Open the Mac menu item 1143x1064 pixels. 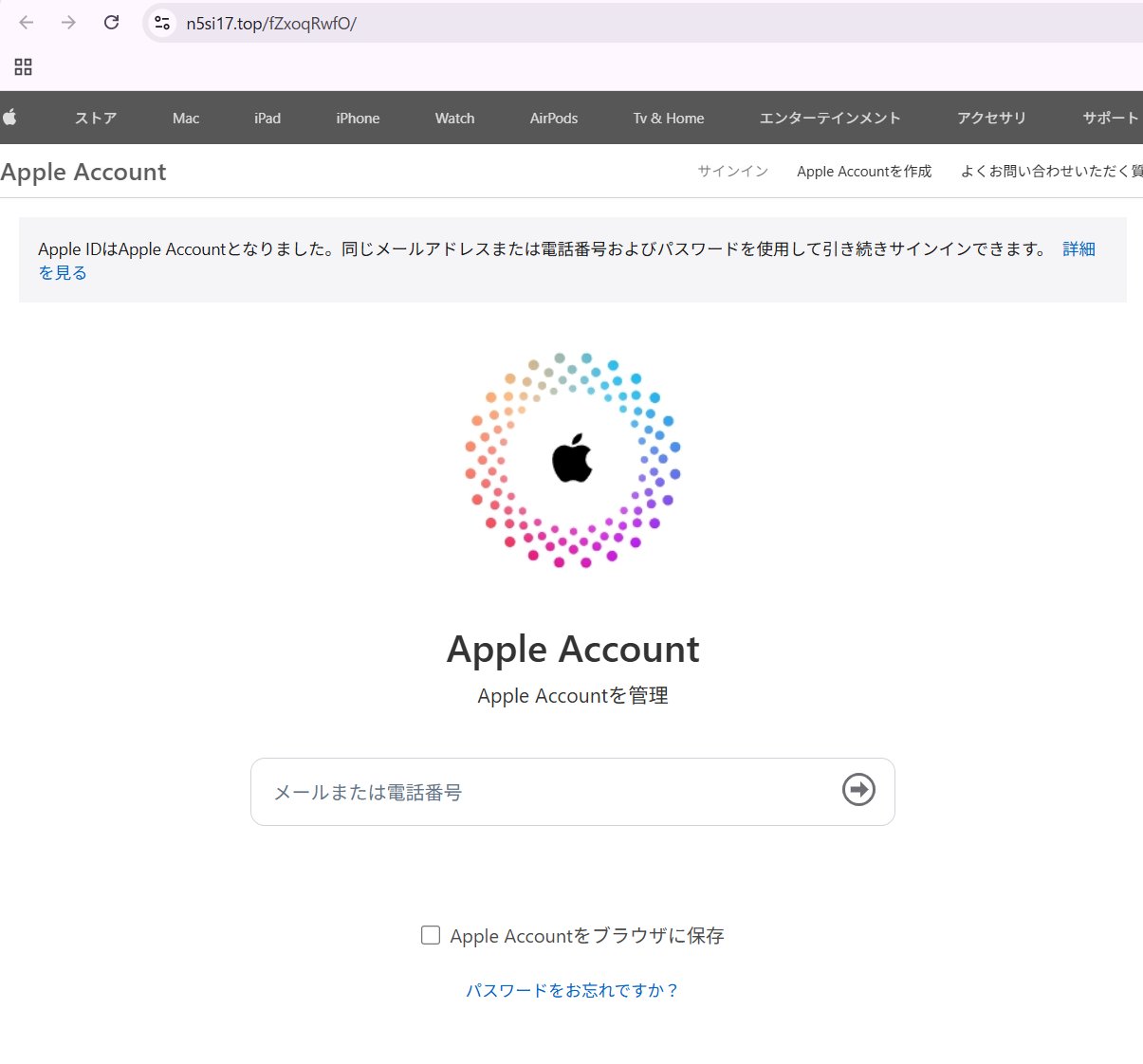(186, 118)
